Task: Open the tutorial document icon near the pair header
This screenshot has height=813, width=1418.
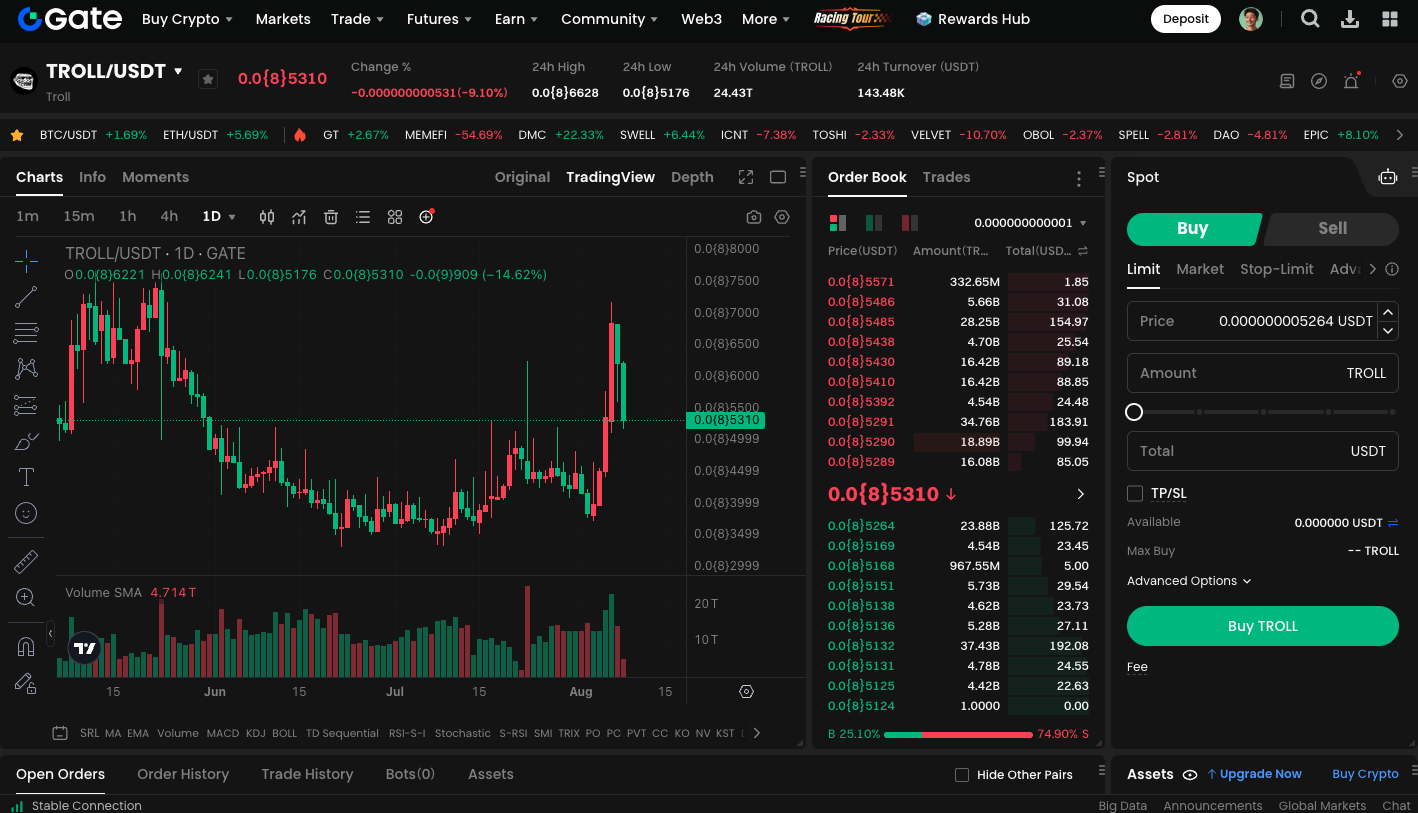Action: (x=1287, y=81)
